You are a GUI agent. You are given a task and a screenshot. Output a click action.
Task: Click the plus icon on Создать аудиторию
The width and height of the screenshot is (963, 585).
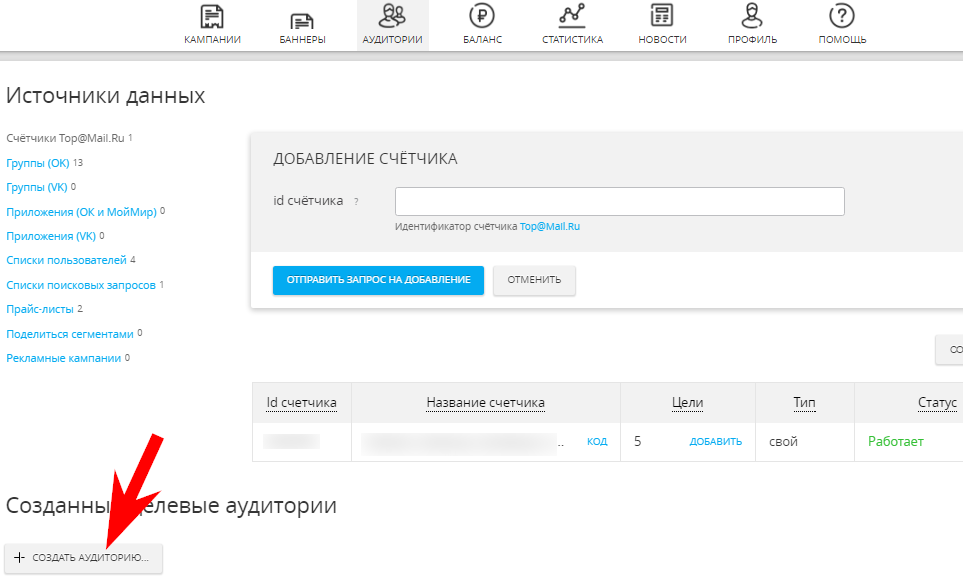(x=21, y=559)
